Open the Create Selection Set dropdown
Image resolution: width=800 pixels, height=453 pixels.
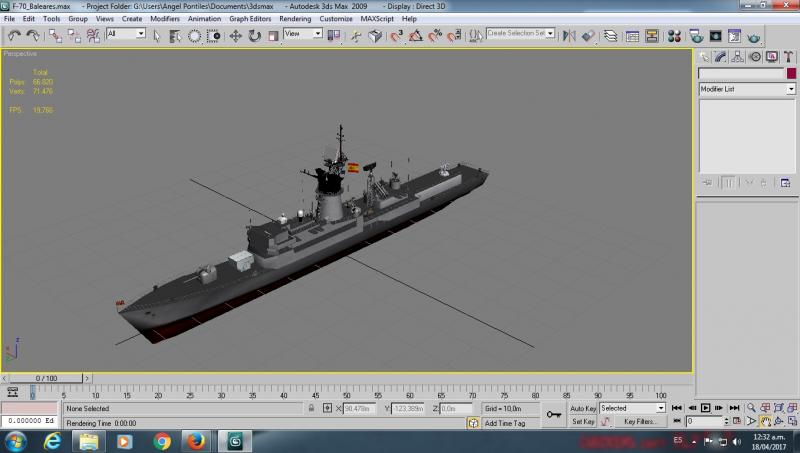tap(520, 33)
